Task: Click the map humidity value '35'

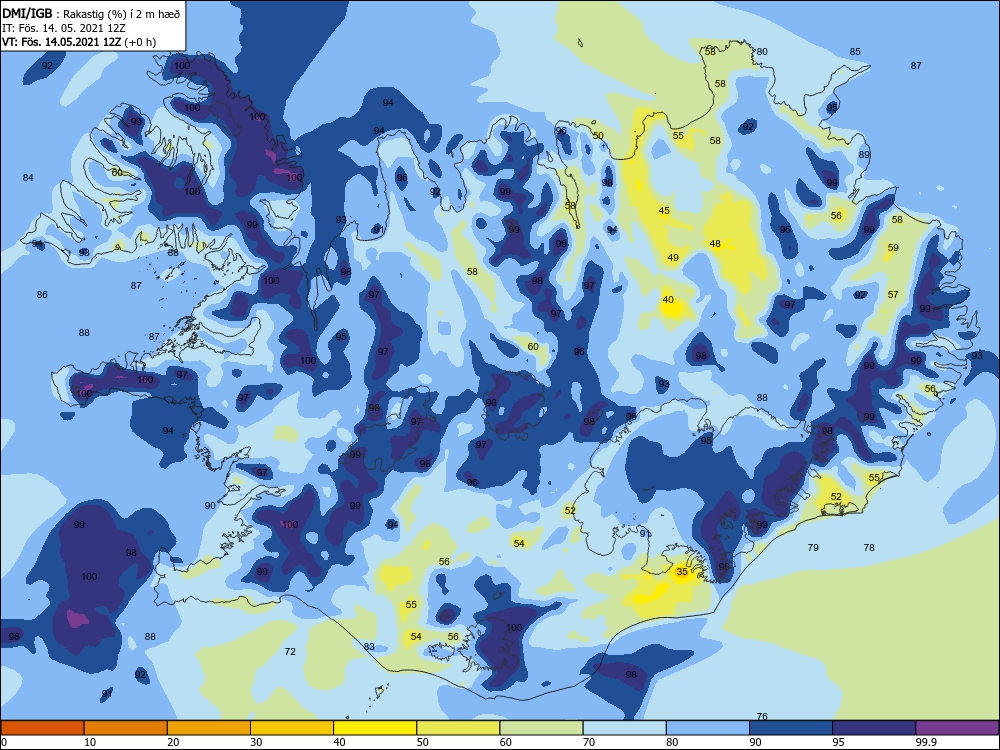Action: tap(682, 571)
